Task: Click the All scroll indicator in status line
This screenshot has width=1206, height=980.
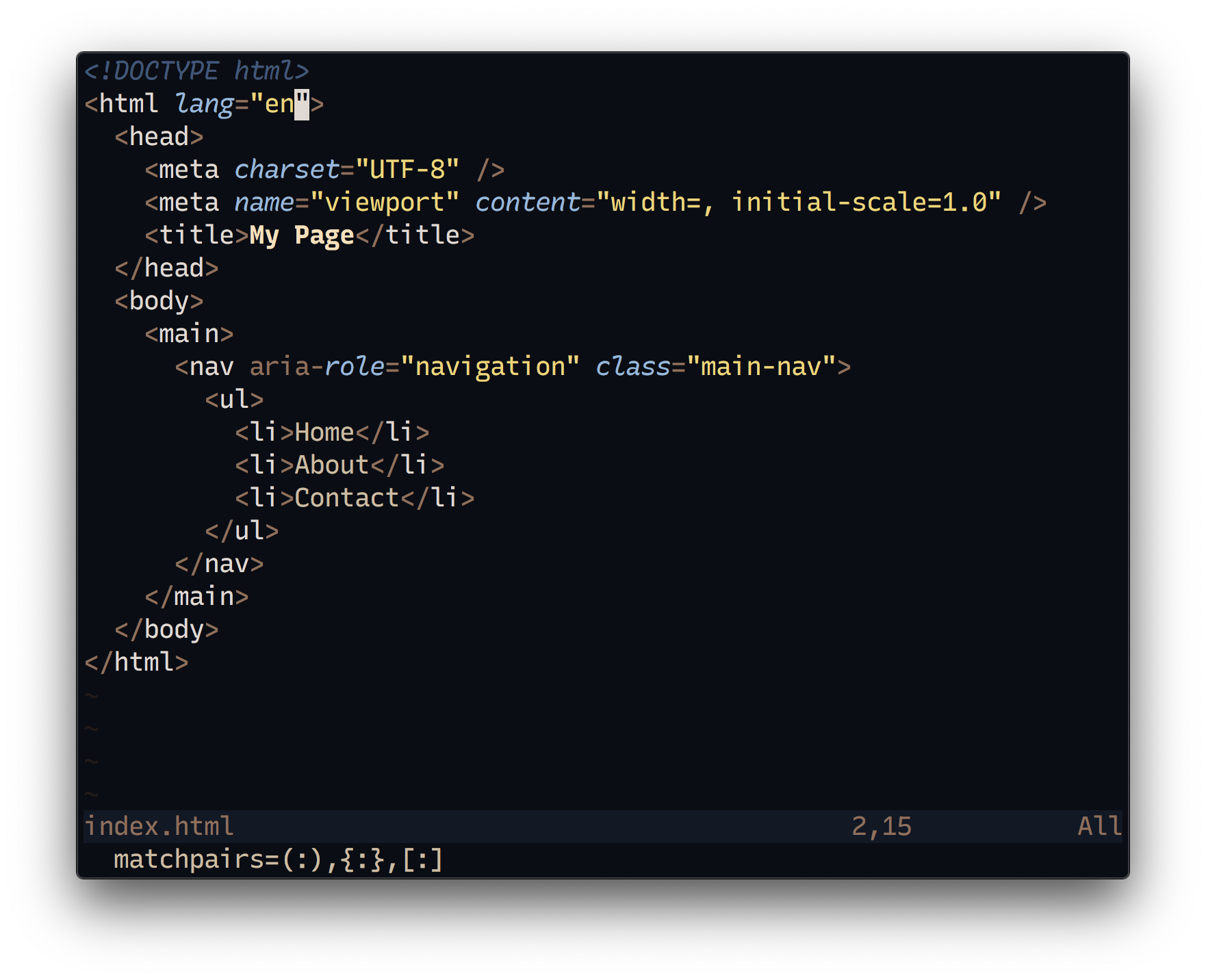Action: pos(1099,827)
